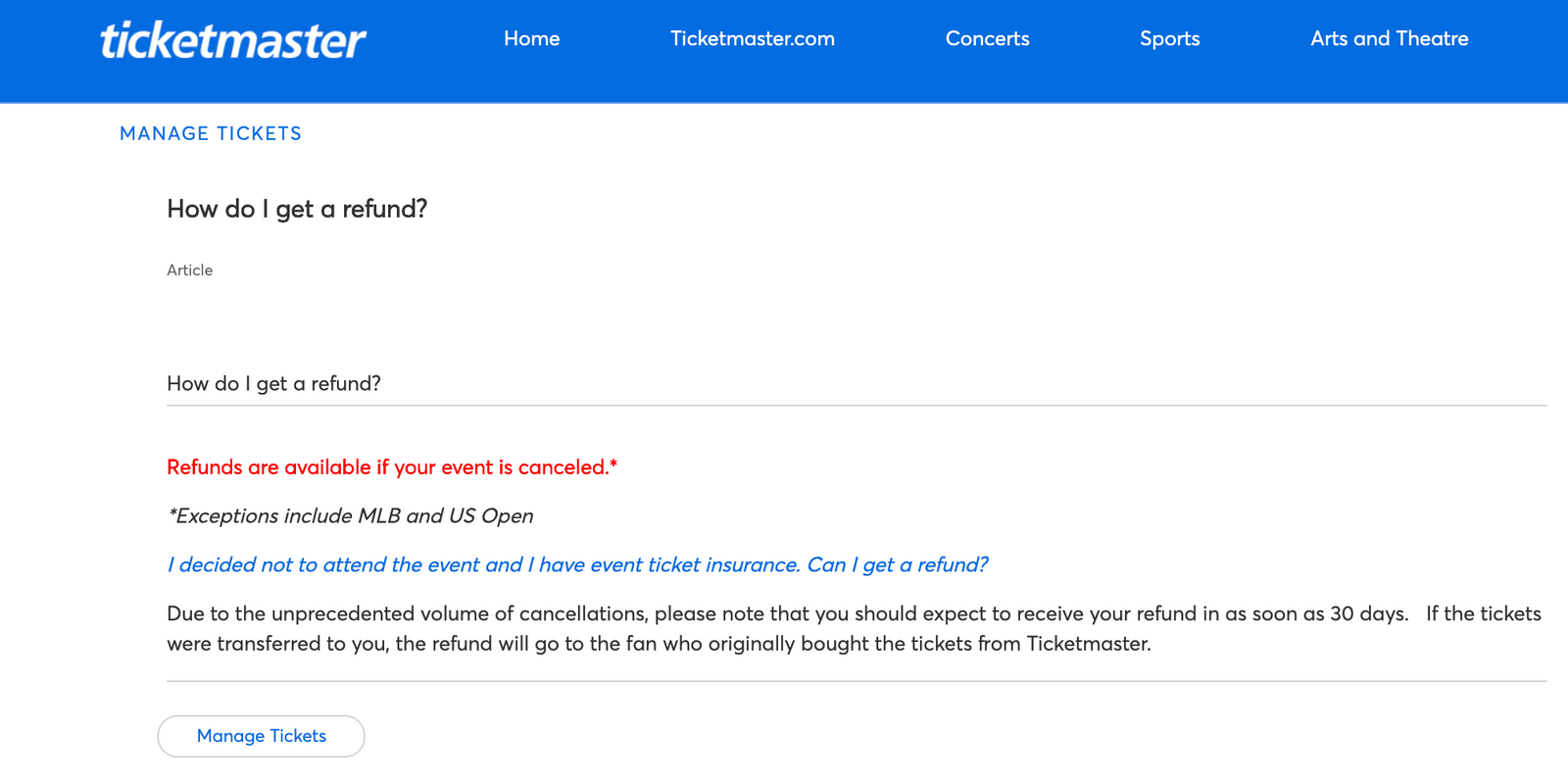The width and height of the screenshot is (1568, 780).
Task: Click the Manage Tickets button
Action: (x=261, y=736)
